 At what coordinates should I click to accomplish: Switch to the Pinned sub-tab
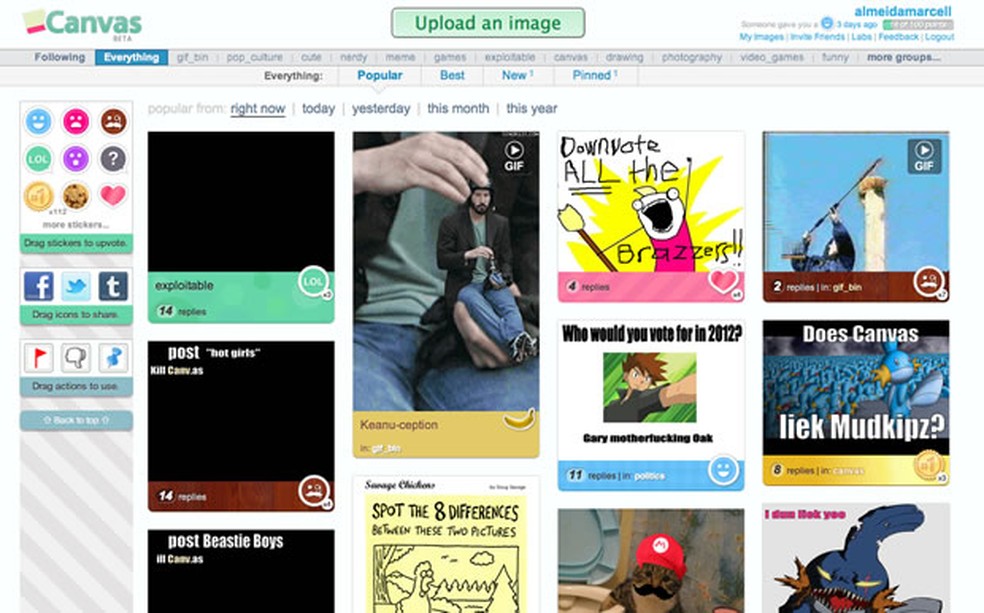pos(594,75)
